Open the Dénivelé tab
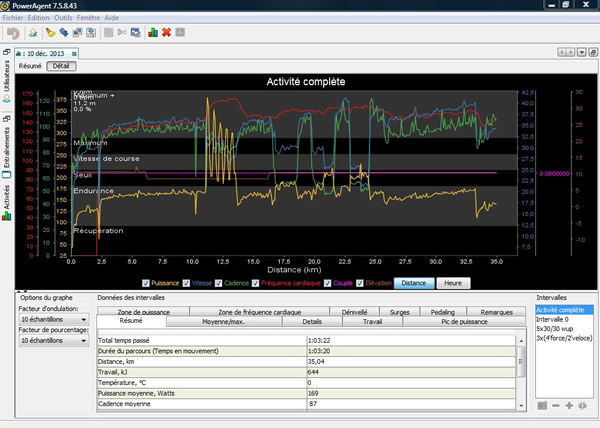The height and width of the screenshot is (428, 600). [354, 312]
